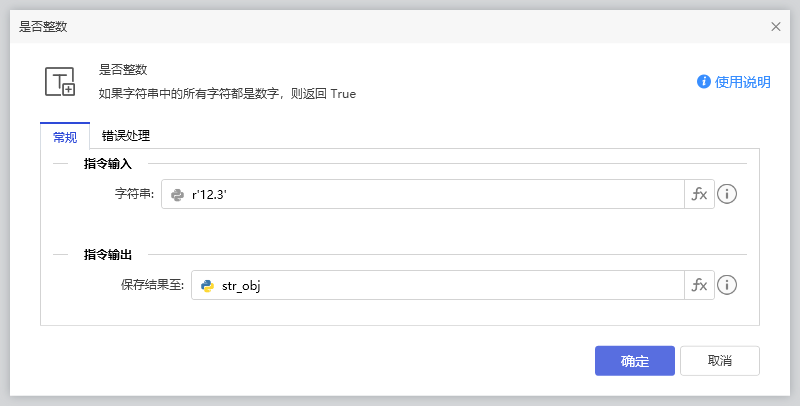This screenshot has width=800, height=406.
Task: Click the grey Python icon in 字符串 field
Action: [x=178, y=195]
